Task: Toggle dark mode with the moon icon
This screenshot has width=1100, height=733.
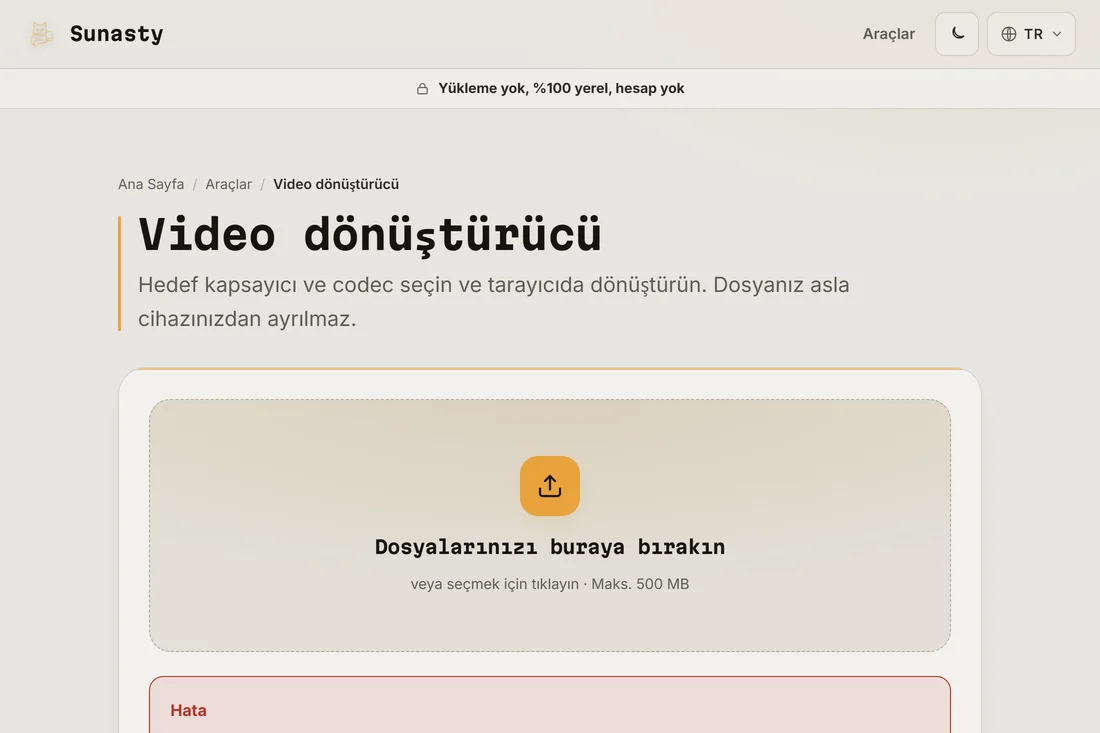Action: (x=956, y=34)
